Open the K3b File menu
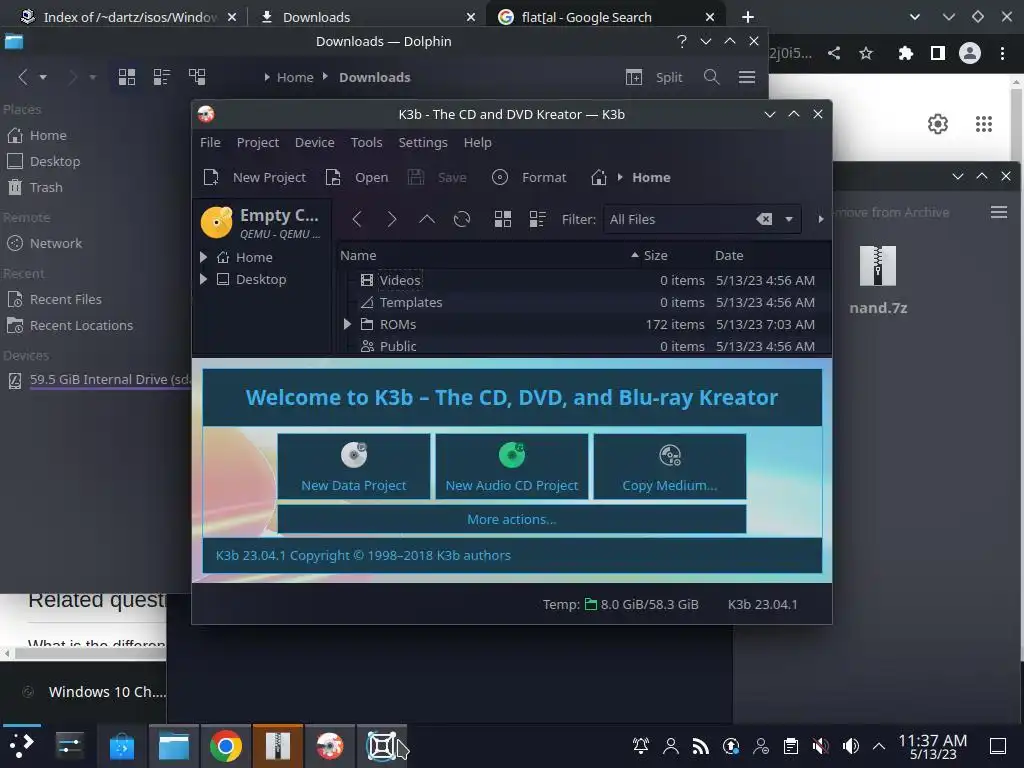This screenshot has height=768, width=1024. [x=210, y=142]
